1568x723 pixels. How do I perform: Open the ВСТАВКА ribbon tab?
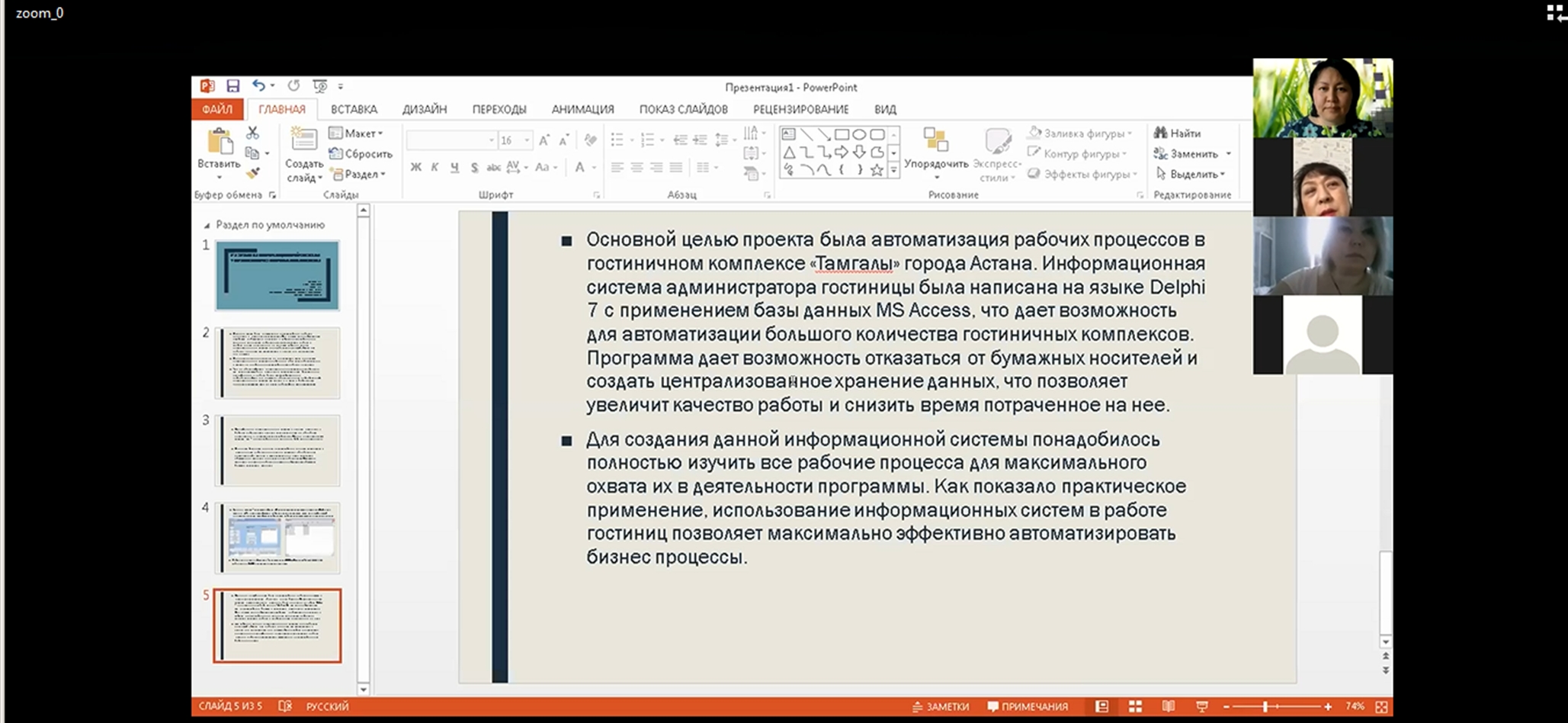click(354, 109)
